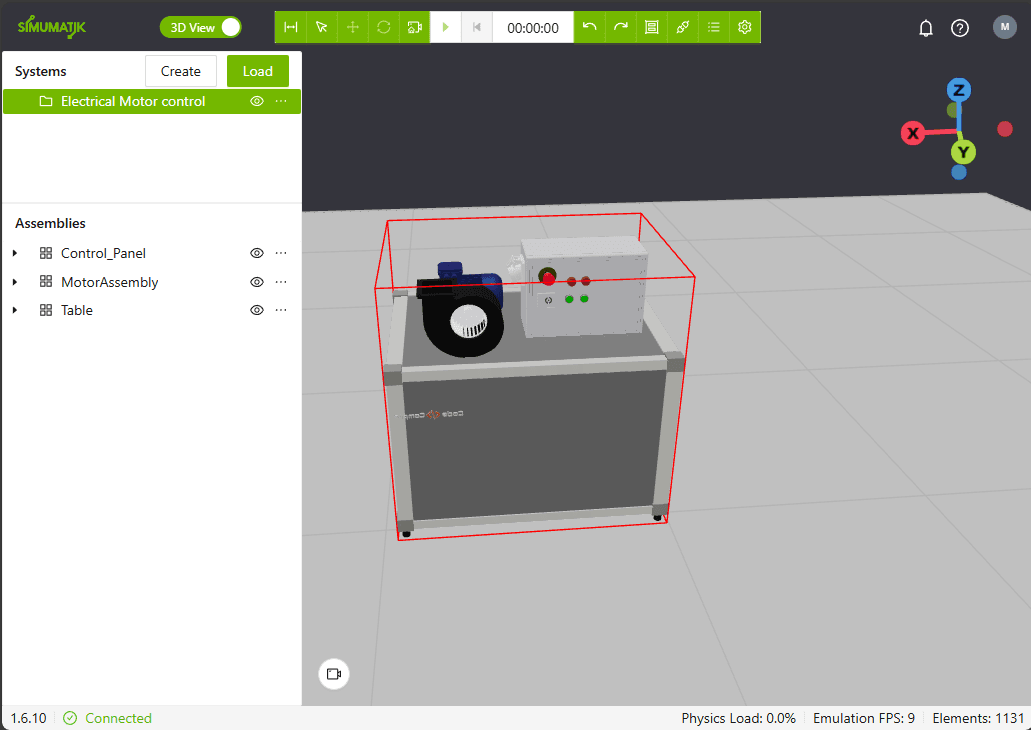Click the camera view button in viewport
Screen dimensions: 1031x730
[334, 674]
